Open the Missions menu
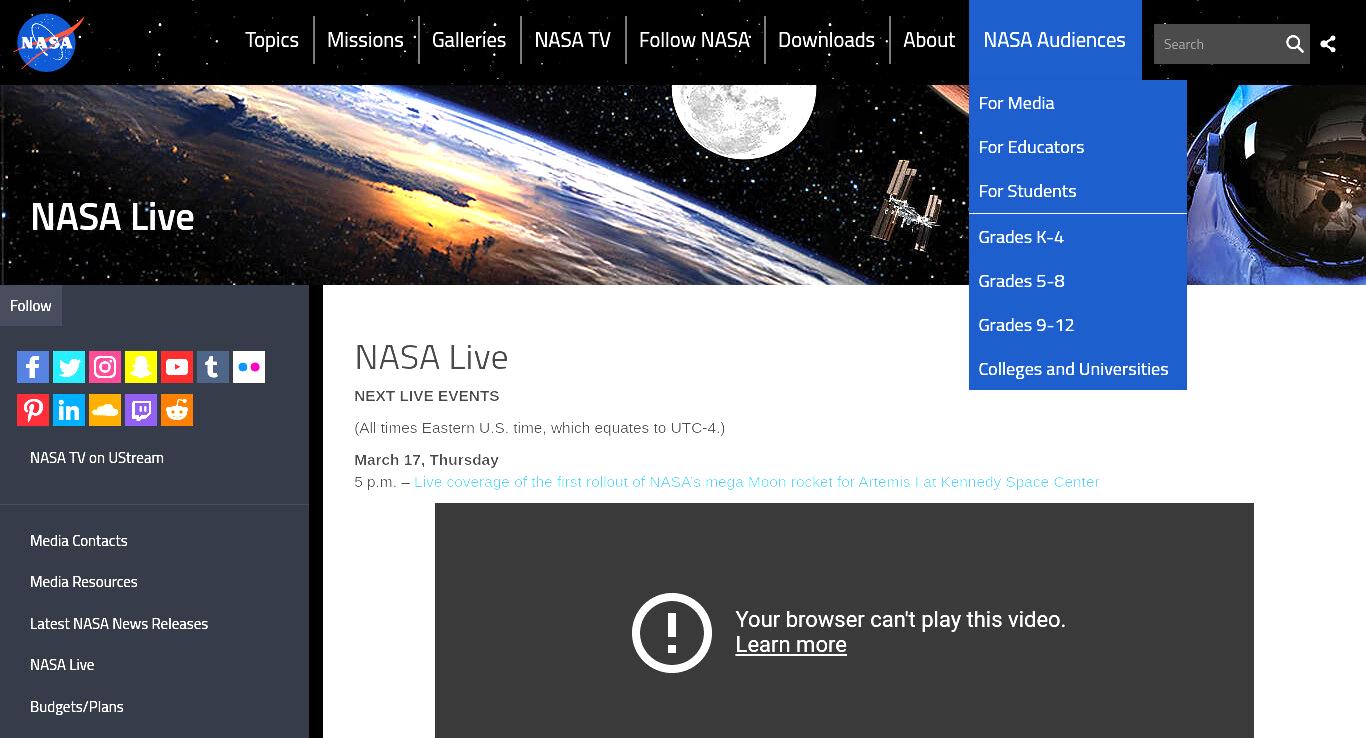This screenshot has width=1366, height=738. [365, 40]
